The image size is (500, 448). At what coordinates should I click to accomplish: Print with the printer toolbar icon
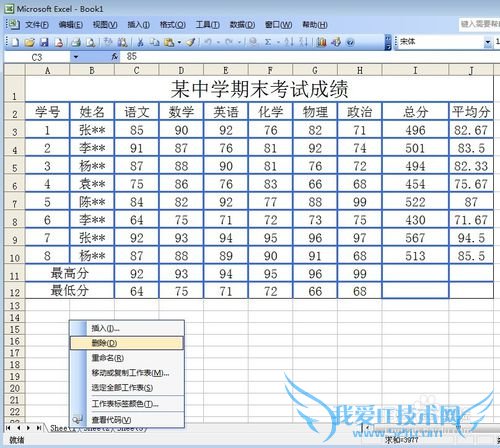(76, 42)
